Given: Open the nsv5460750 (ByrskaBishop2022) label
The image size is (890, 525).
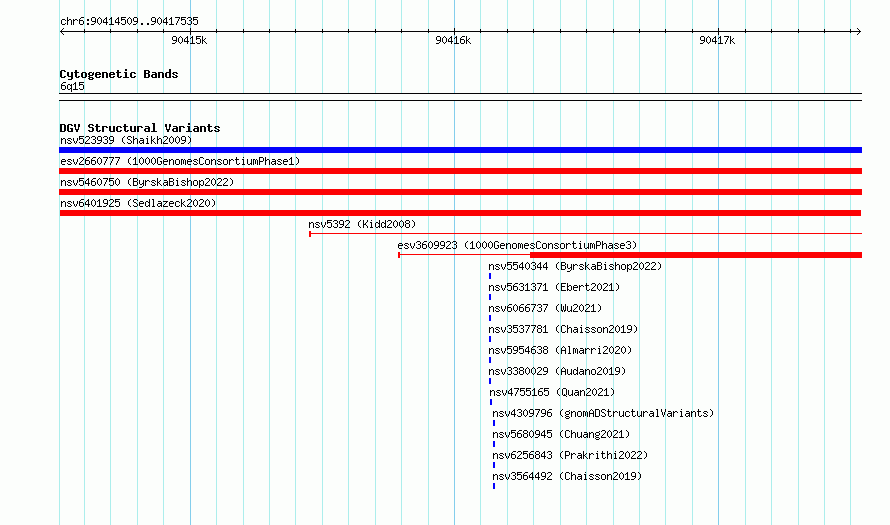Looking at the screenshot, I should 147,182.
